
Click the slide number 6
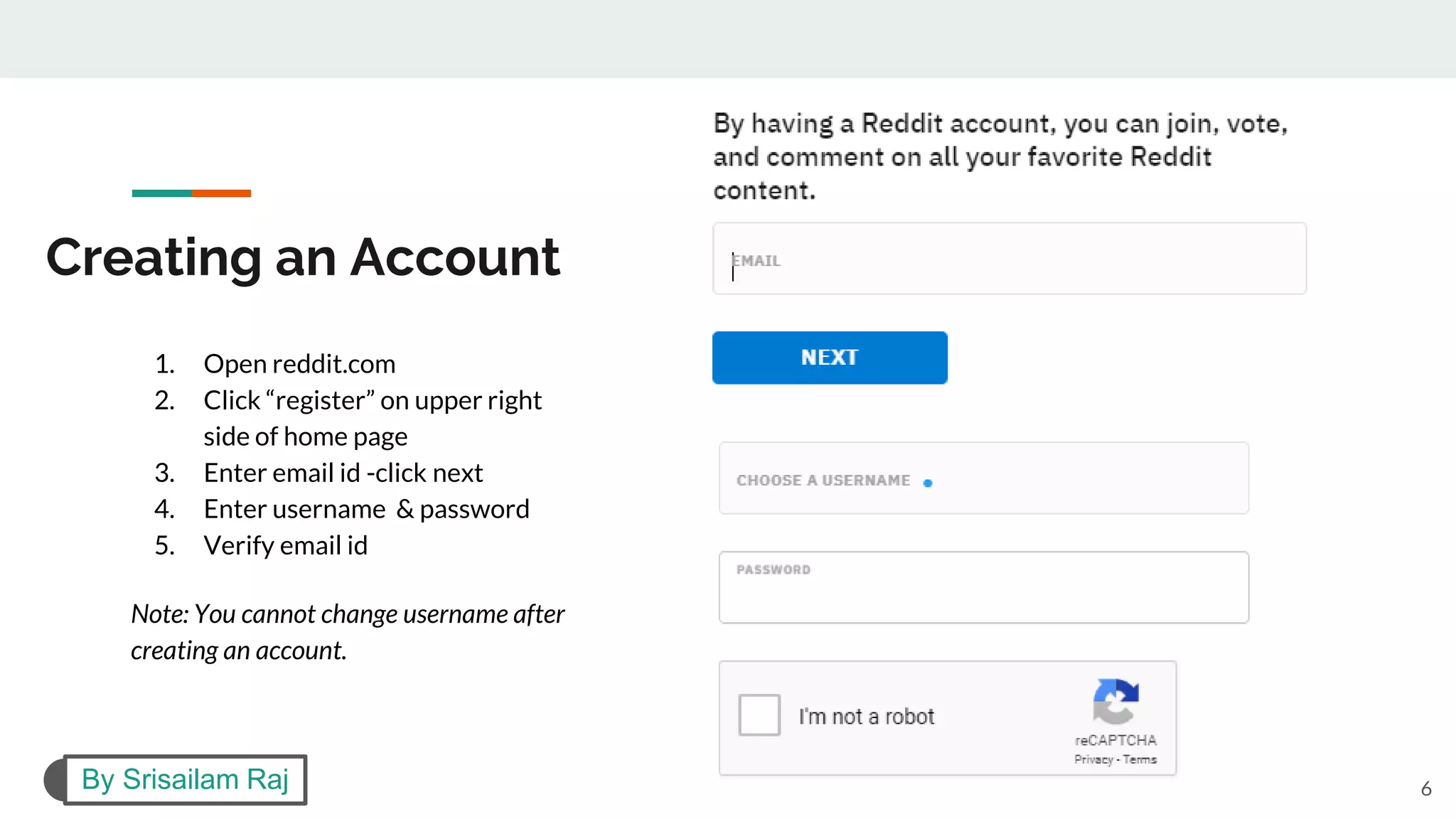click(x=1426, y=788)
